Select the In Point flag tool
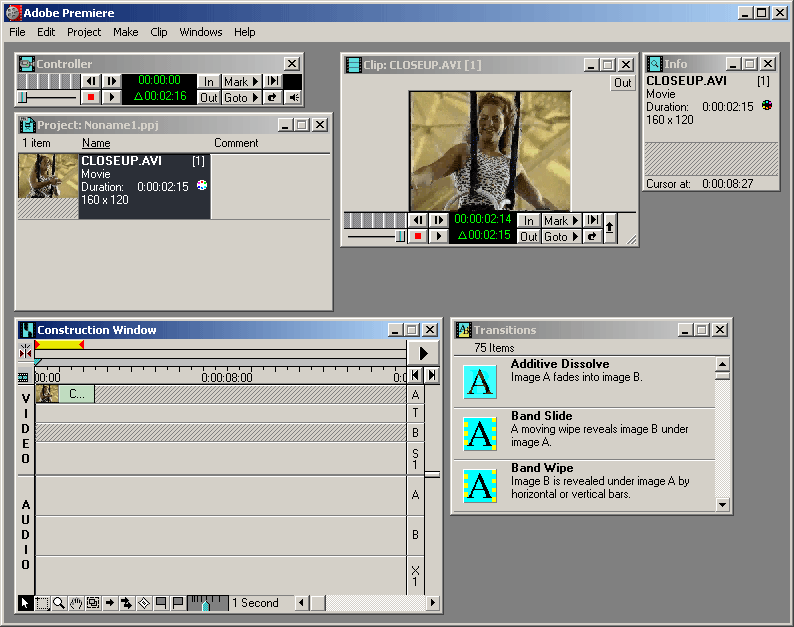The height and width of the screenshot is (627, 794). pyautogui.click(x=161, y=603)
